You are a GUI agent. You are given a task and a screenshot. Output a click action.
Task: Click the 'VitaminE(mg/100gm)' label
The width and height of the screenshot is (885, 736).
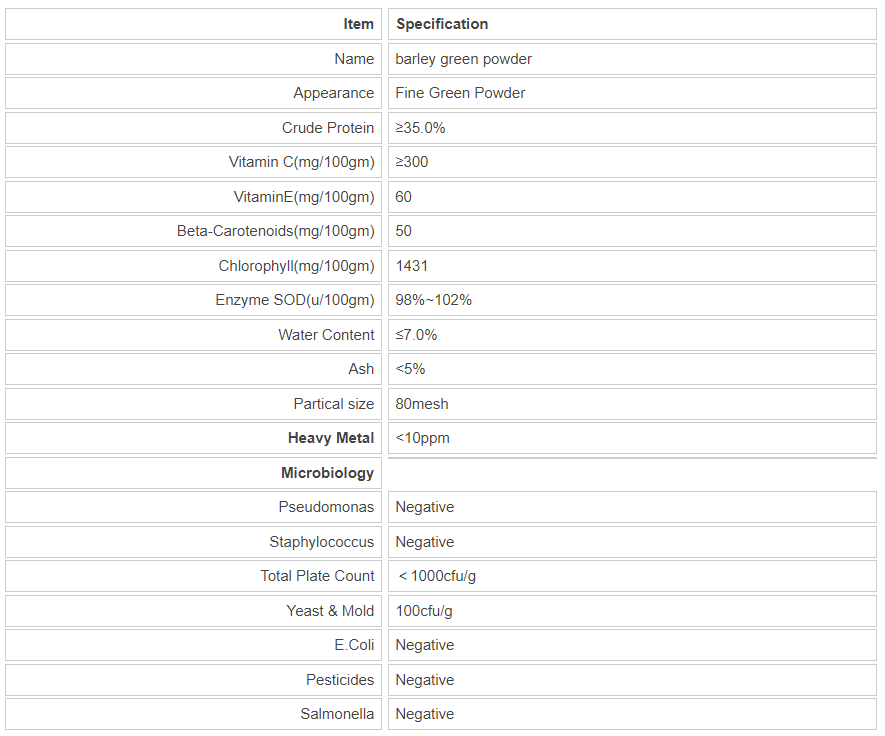click(304, 197)
